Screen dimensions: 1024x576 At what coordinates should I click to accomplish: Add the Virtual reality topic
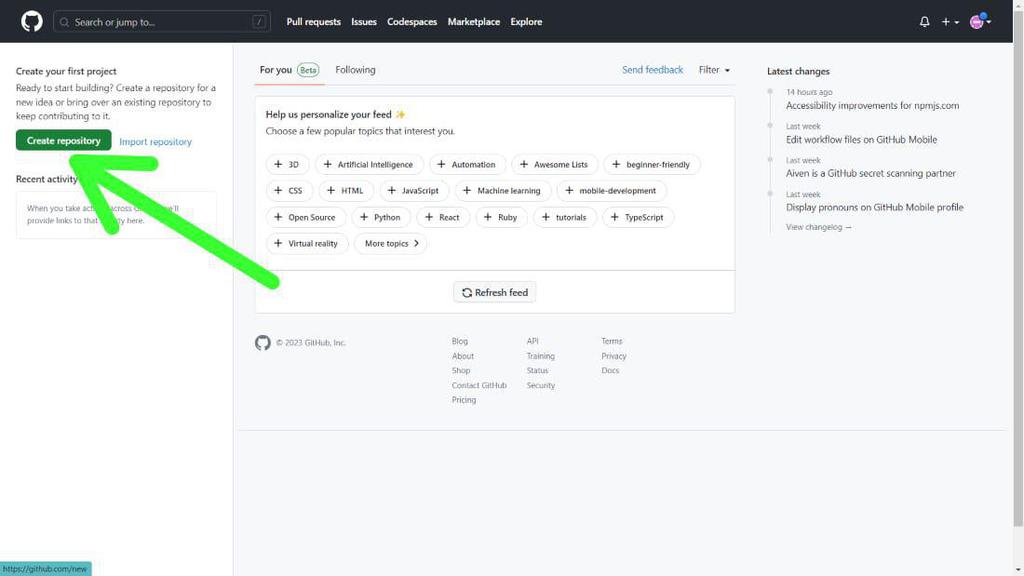(x=307, y=244)
